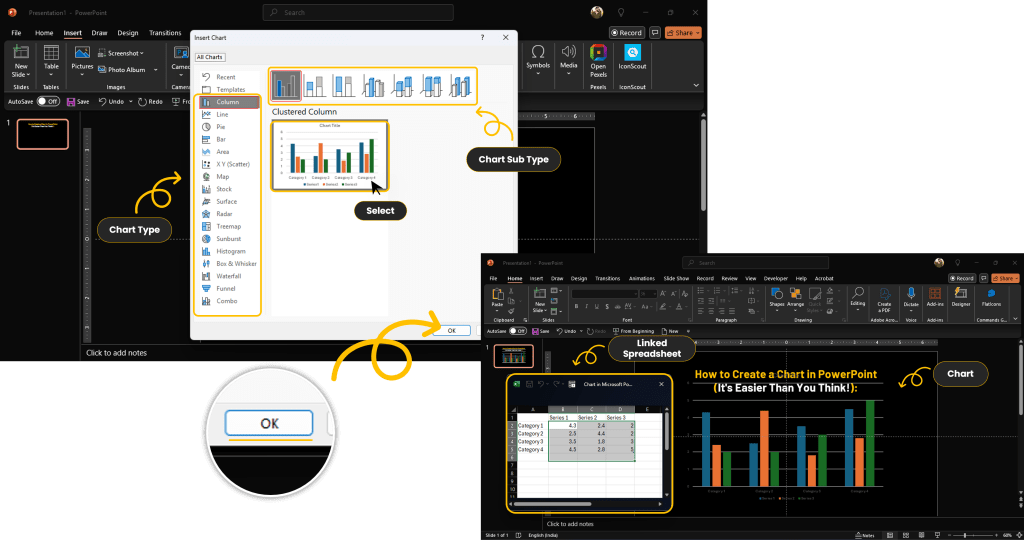Click the Create a PDF icon
Viewport: 1024px width, 540px height.
[884, 297]
